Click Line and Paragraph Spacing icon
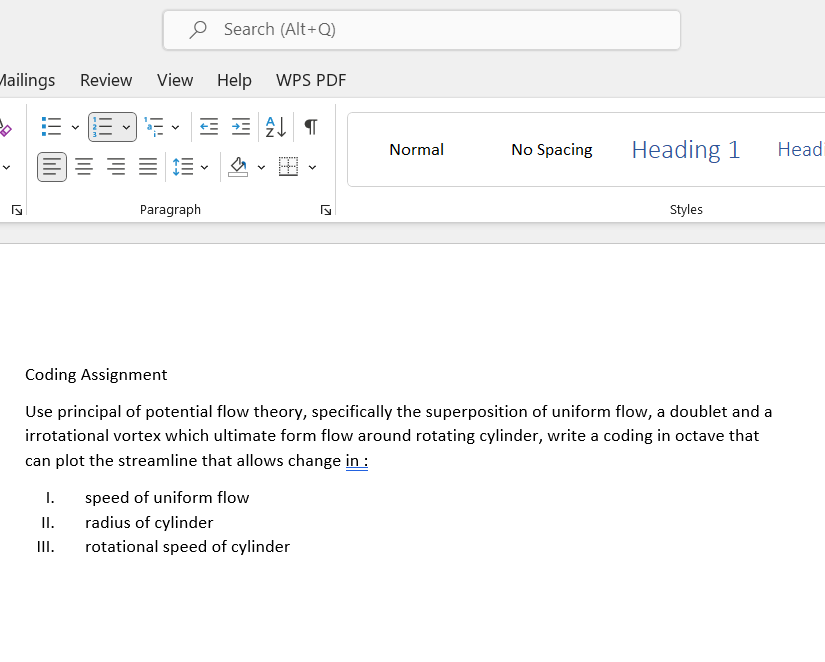 click(183, 167)
